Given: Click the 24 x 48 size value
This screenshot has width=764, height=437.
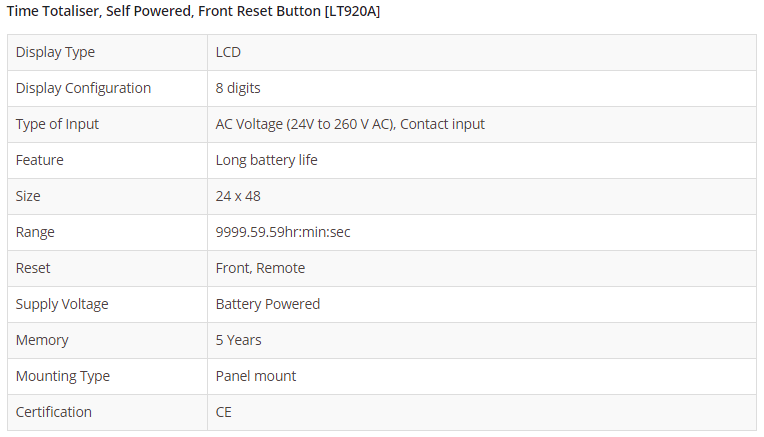Looking at the screenshot, I should 238,196.
